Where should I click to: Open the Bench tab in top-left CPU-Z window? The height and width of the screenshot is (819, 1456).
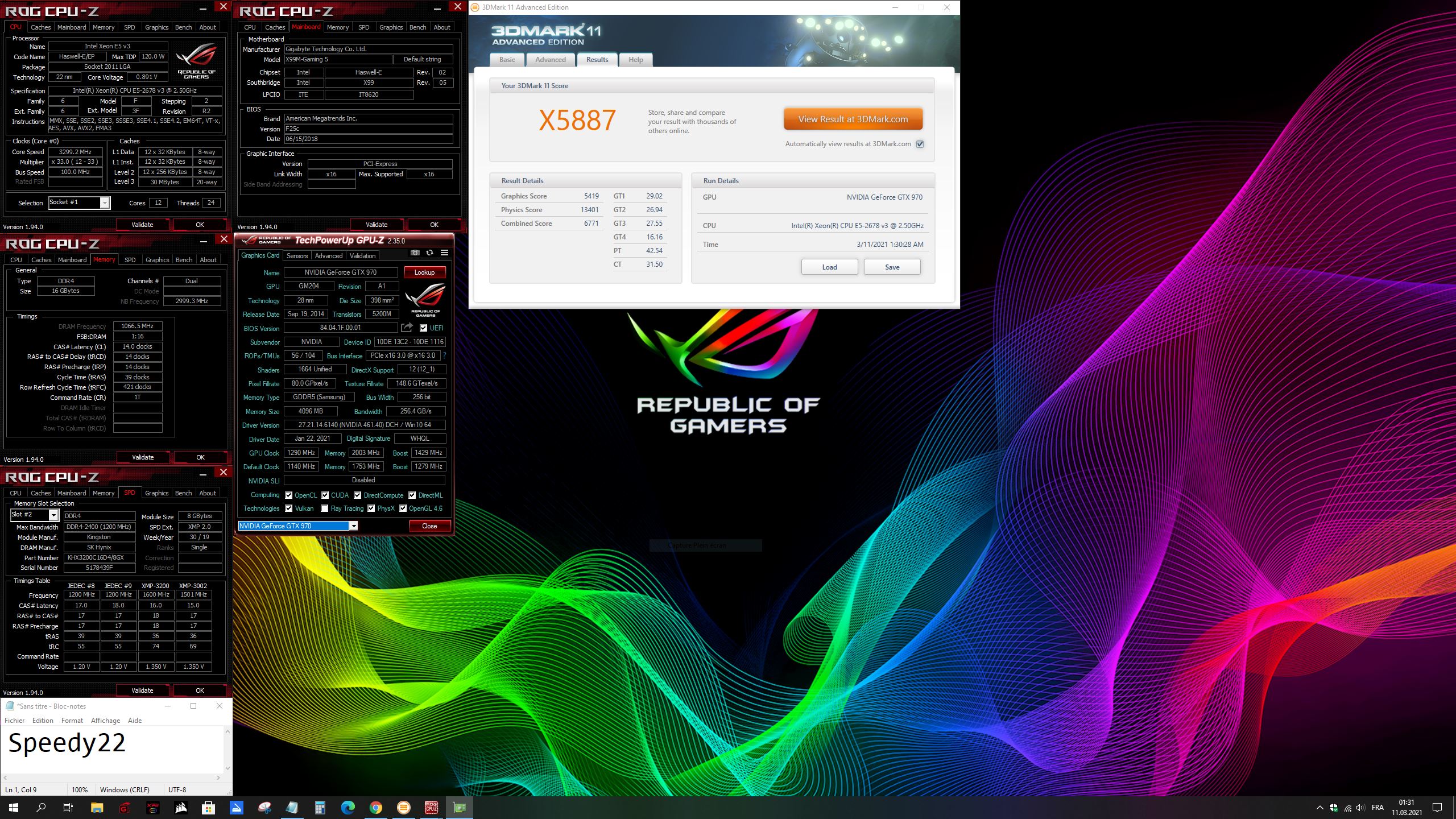click(183, 27)
